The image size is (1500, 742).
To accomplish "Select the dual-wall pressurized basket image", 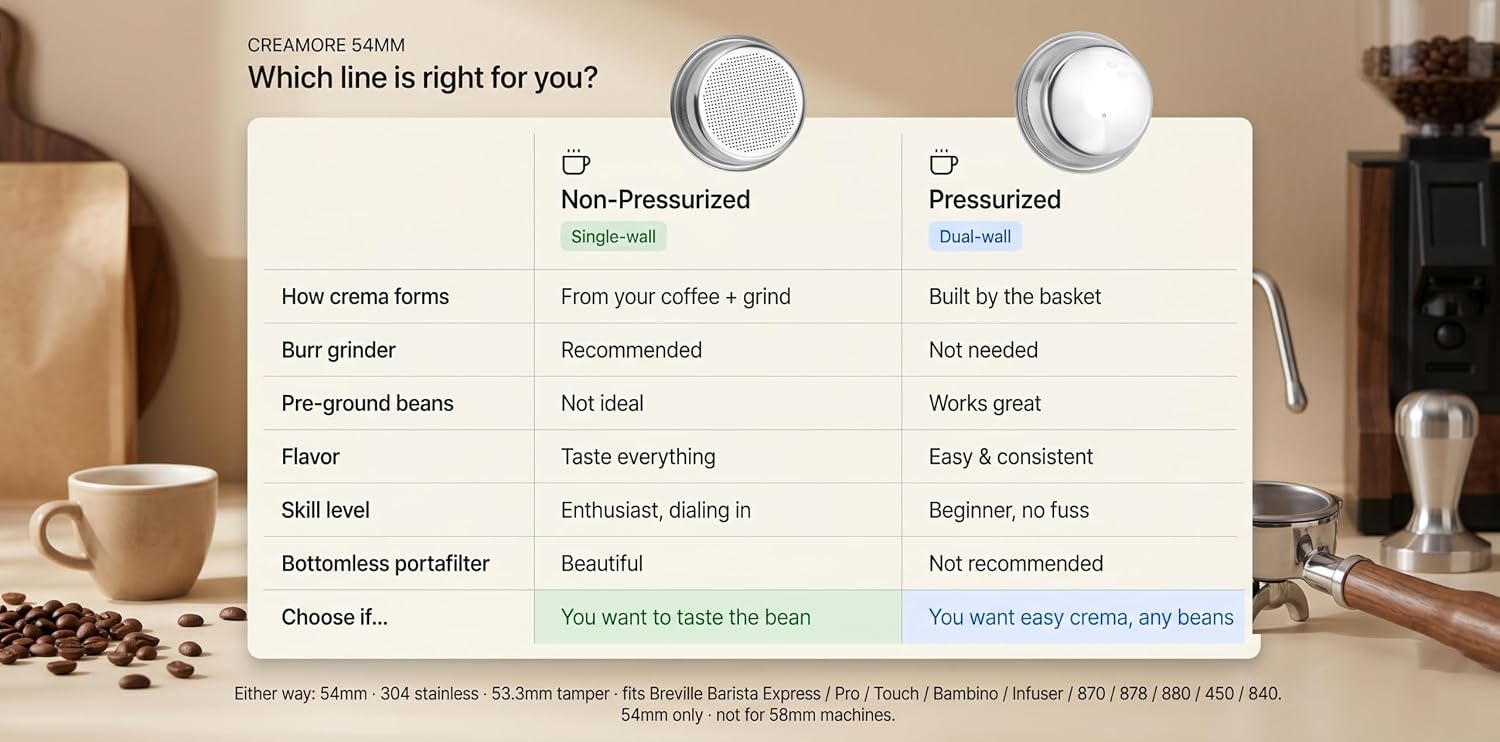I will pyautogui.click(x=1083, y=102).
